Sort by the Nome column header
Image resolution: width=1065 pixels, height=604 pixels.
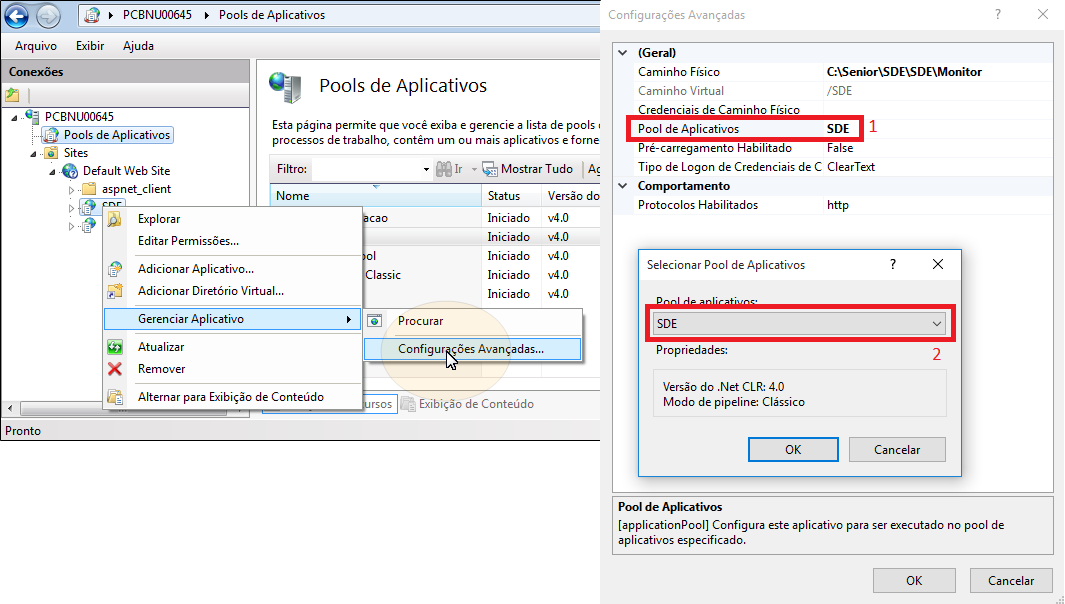click(376, 196)
